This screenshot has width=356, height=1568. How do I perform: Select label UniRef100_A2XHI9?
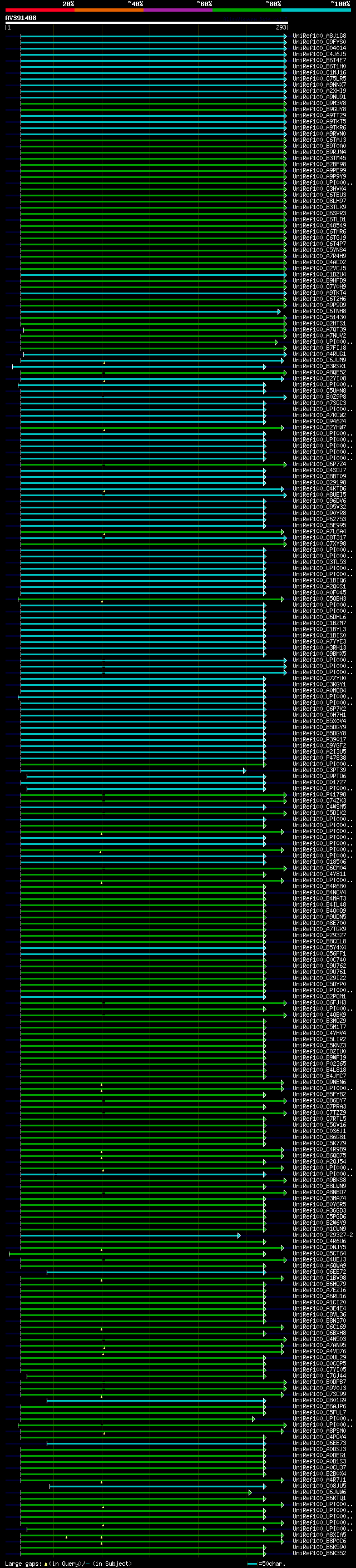point(319,91)
